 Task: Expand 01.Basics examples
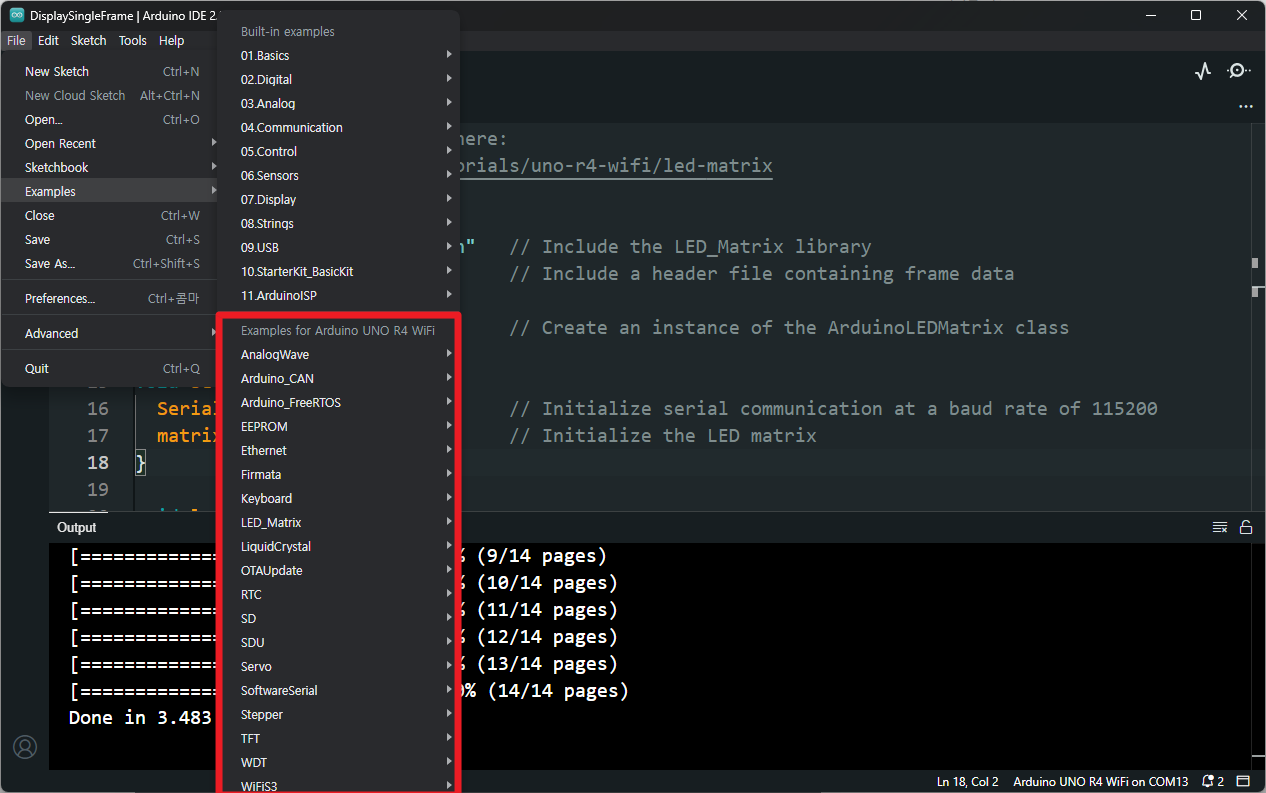338,56
